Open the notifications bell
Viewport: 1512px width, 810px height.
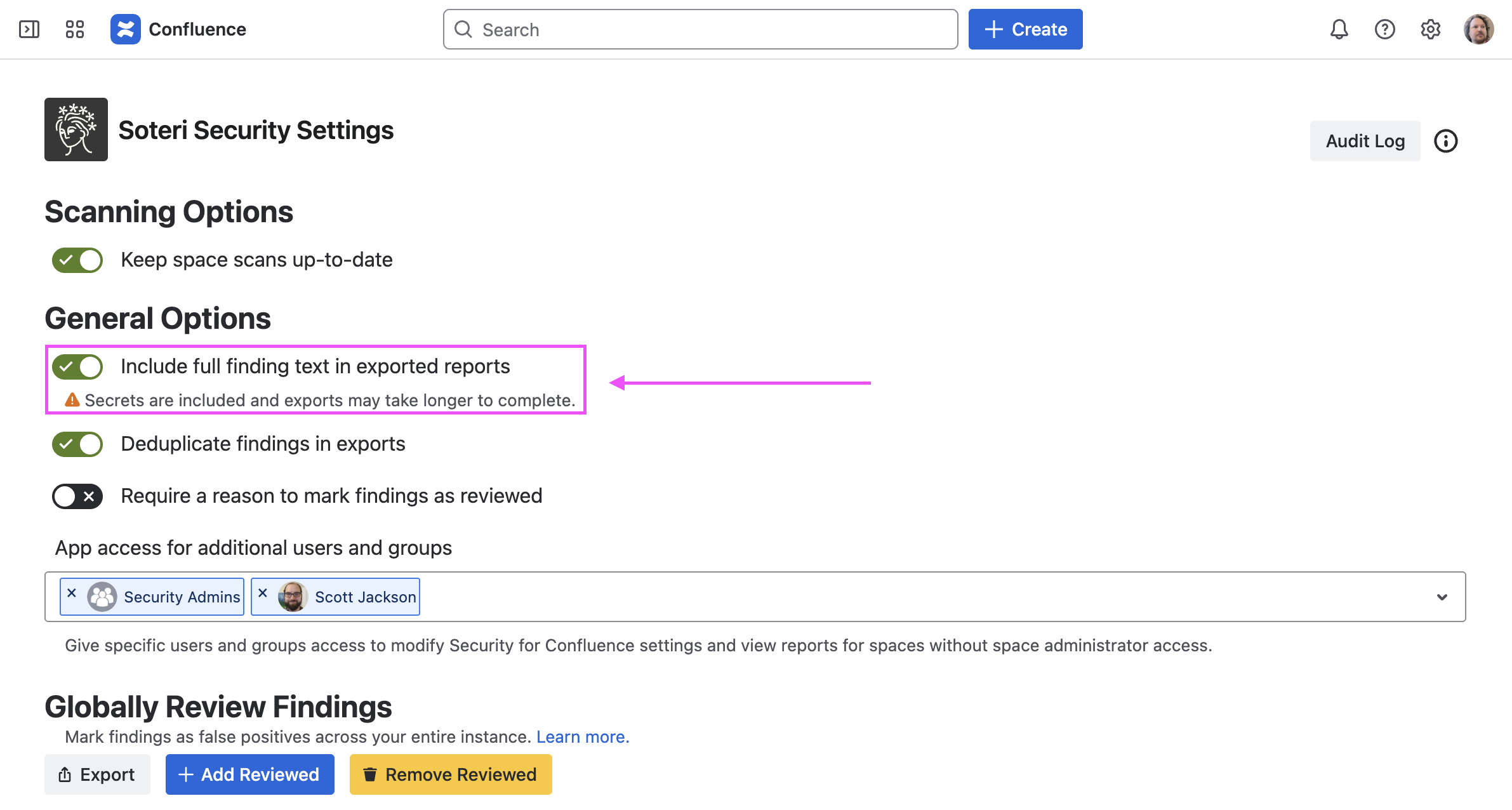1339,29
